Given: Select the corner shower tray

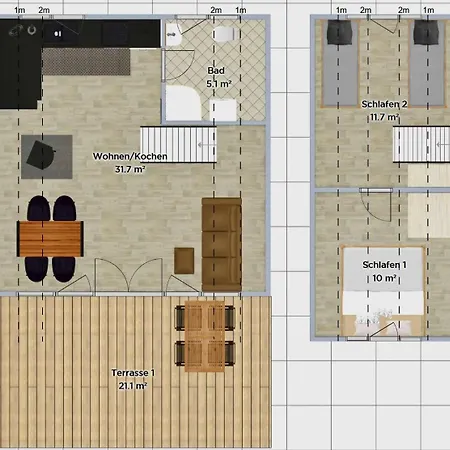Looking at the screenshot, I should (183, 103).
